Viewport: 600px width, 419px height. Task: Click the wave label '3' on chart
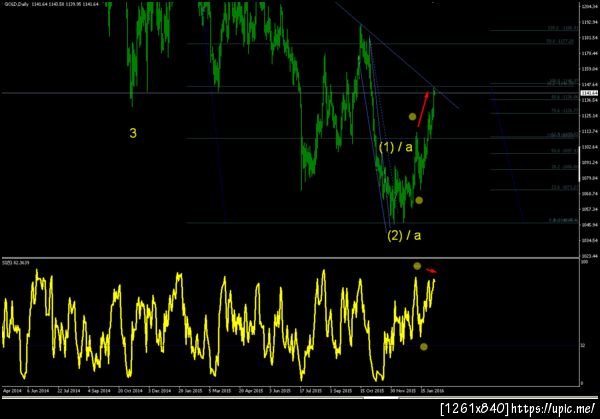[133, 133]
